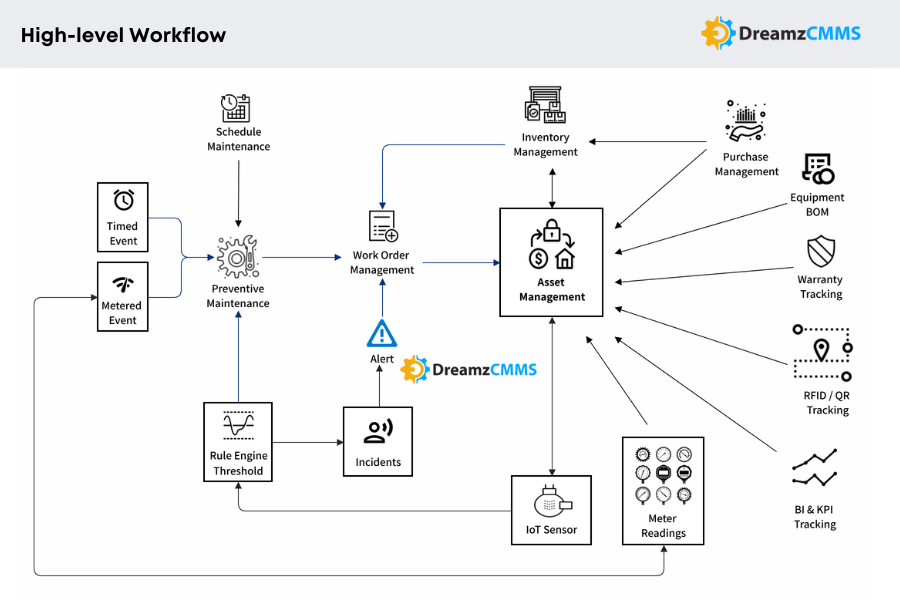Open the Warranty Tracking shield icon

821,251
